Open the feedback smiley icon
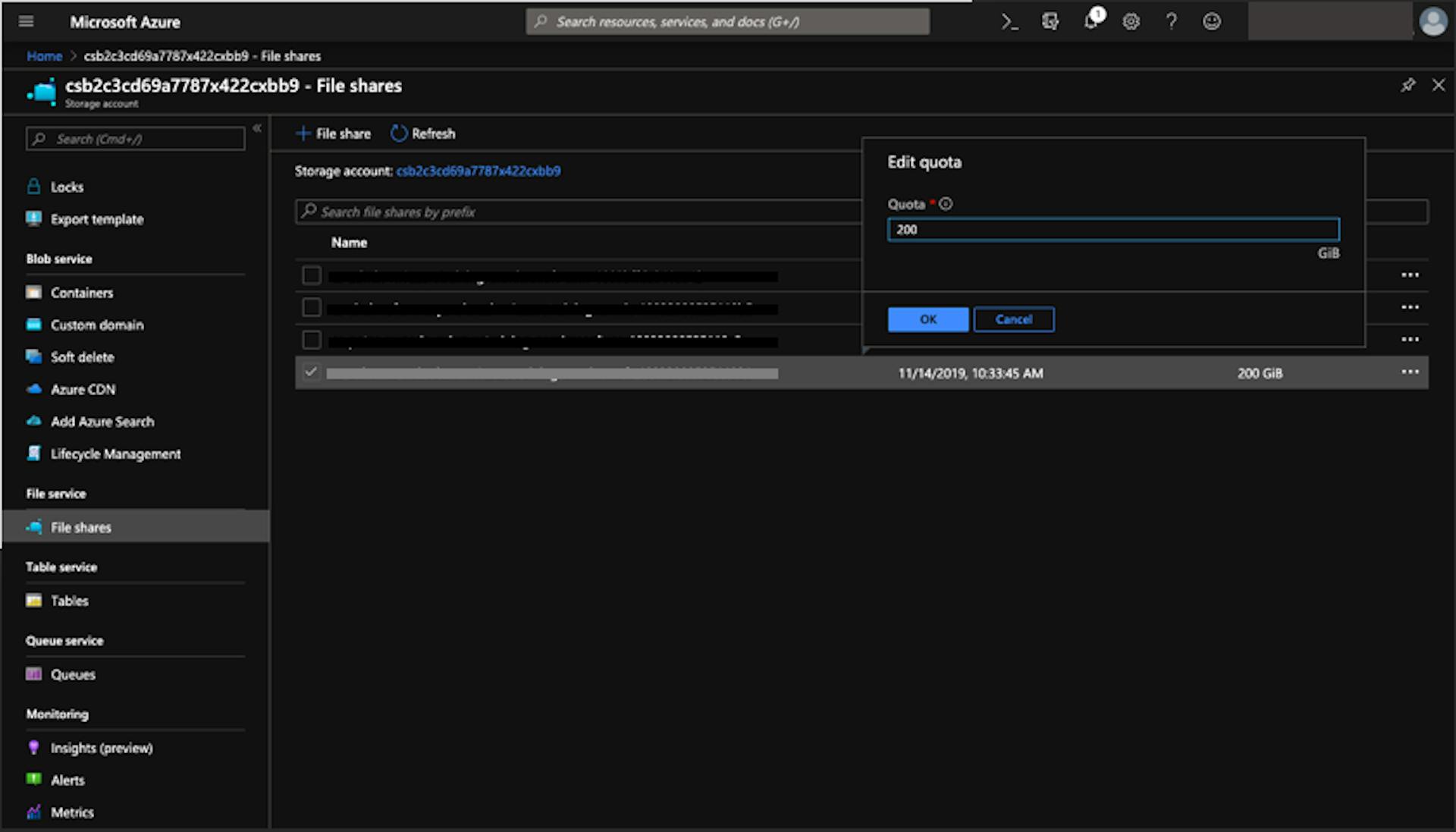Screen dimensions: 1456x832 coord(1212,22)
